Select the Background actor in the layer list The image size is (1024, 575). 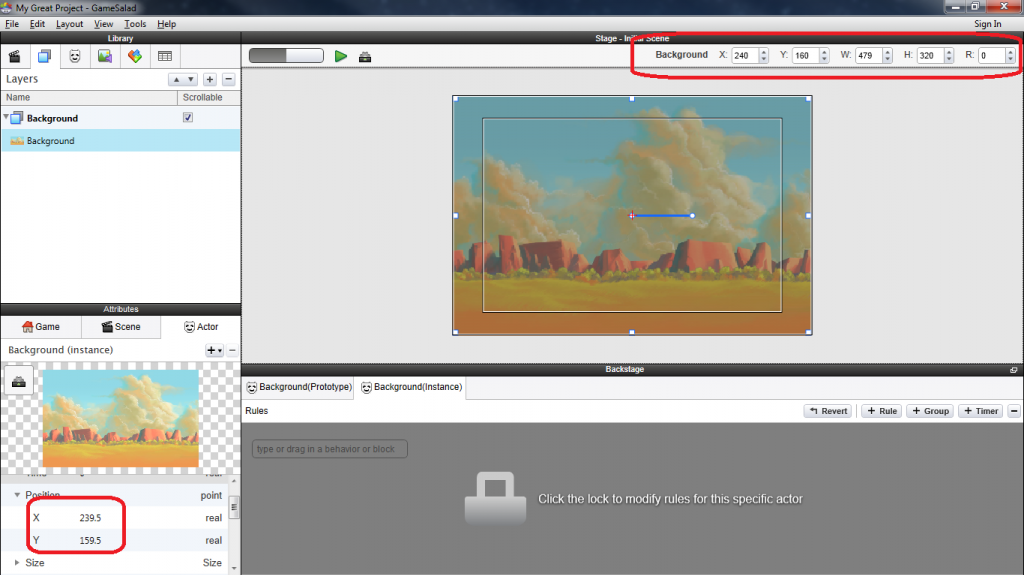coord(121,140)
